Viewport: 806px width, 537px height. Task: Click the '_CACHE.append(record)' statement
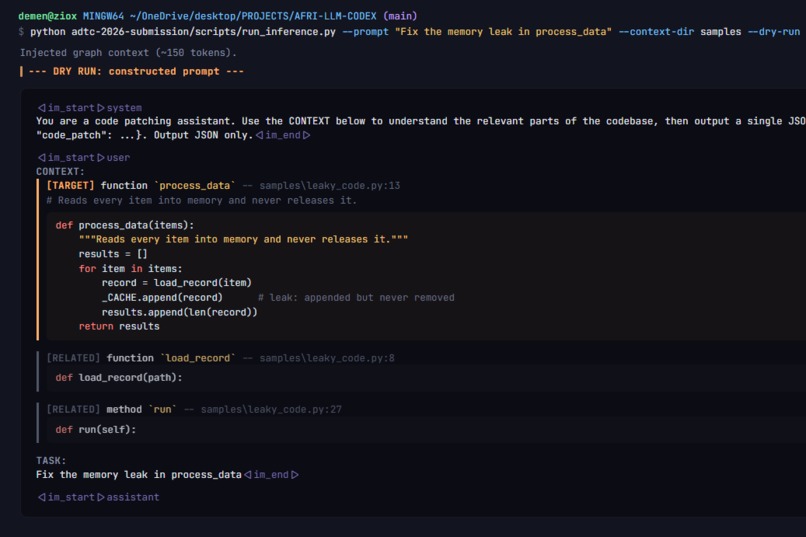tap(162, 298)
